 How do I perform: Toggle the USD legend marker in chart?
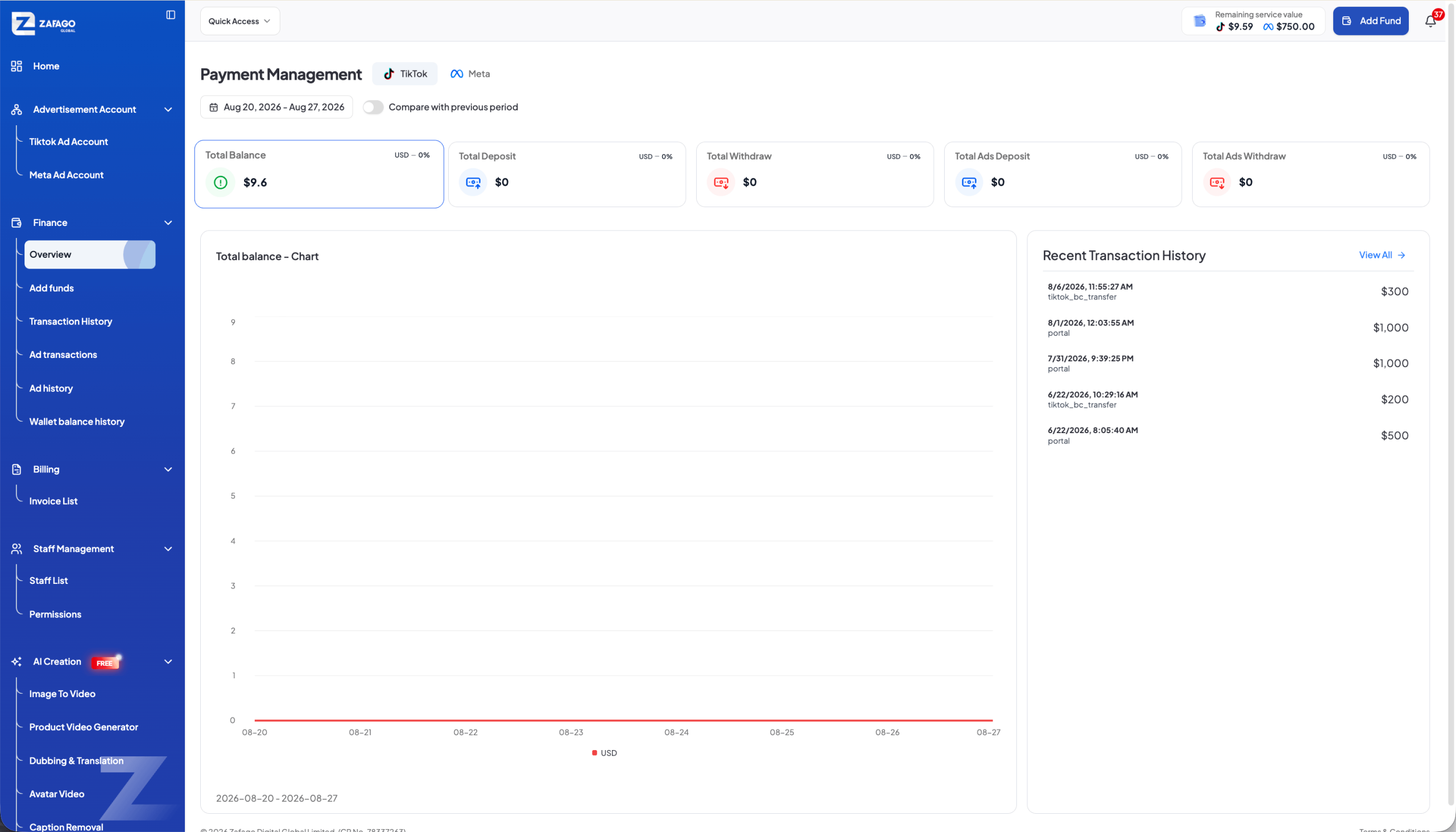[594, 753]
